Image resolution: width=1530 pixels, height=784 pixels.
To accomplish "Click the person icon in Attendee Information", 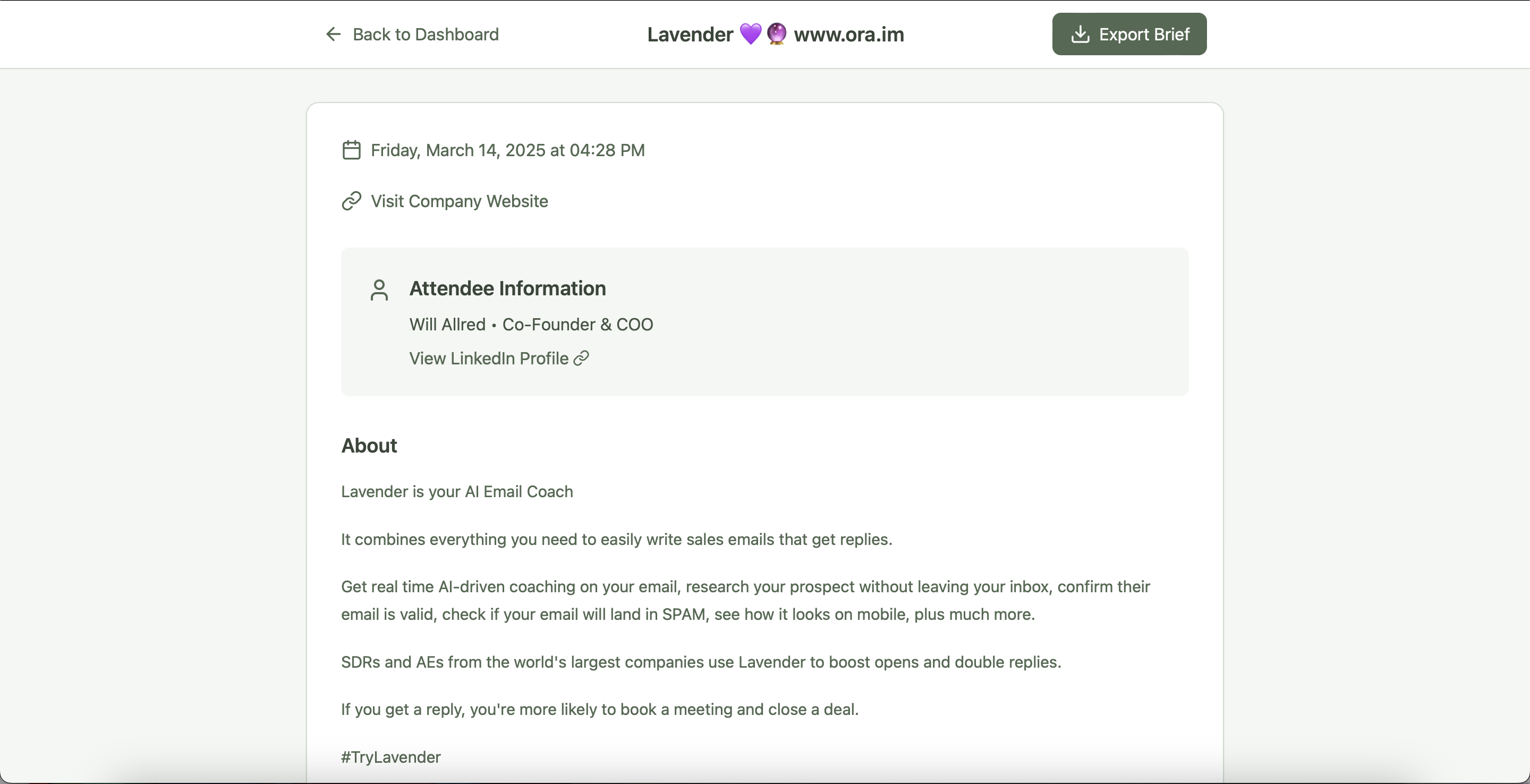I will pos(379,291).
